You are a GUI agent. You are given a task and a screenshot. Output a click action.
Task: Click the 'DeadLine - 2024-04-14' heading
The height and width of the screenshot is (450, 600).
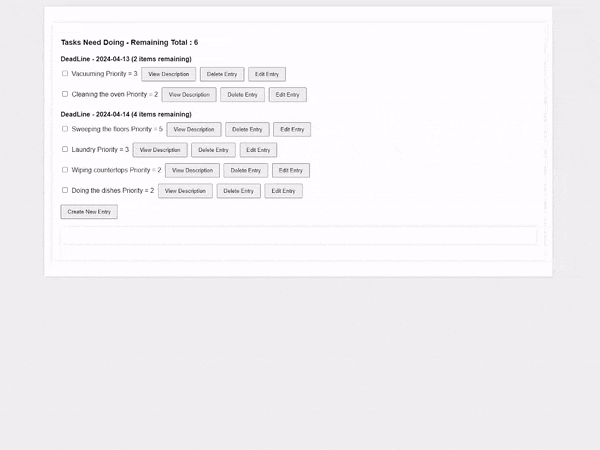[x=126, y=114]
